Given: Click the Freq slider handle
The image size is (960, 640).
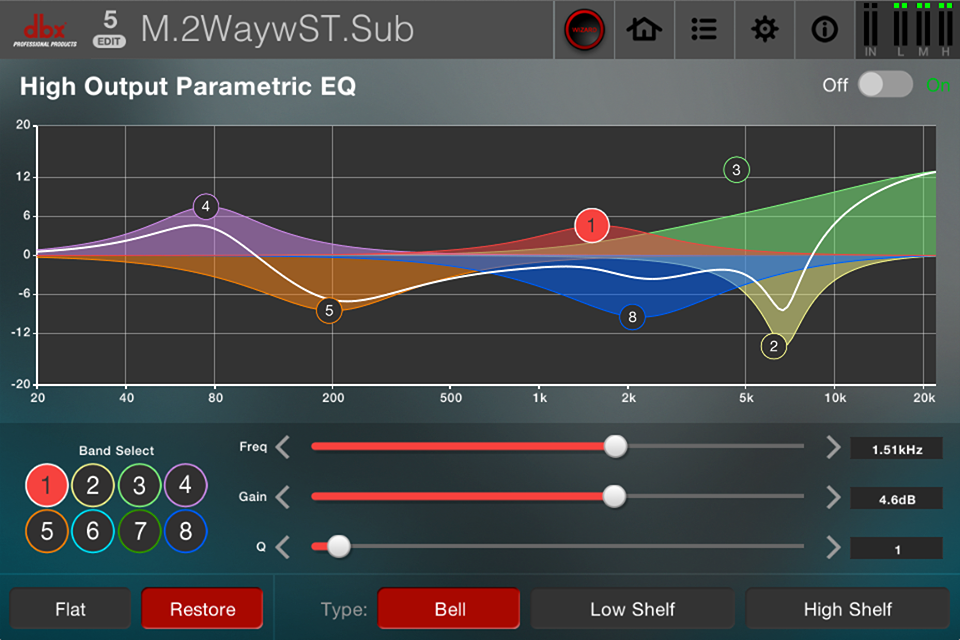Looking at the screenshot, I should click(615, 446).
